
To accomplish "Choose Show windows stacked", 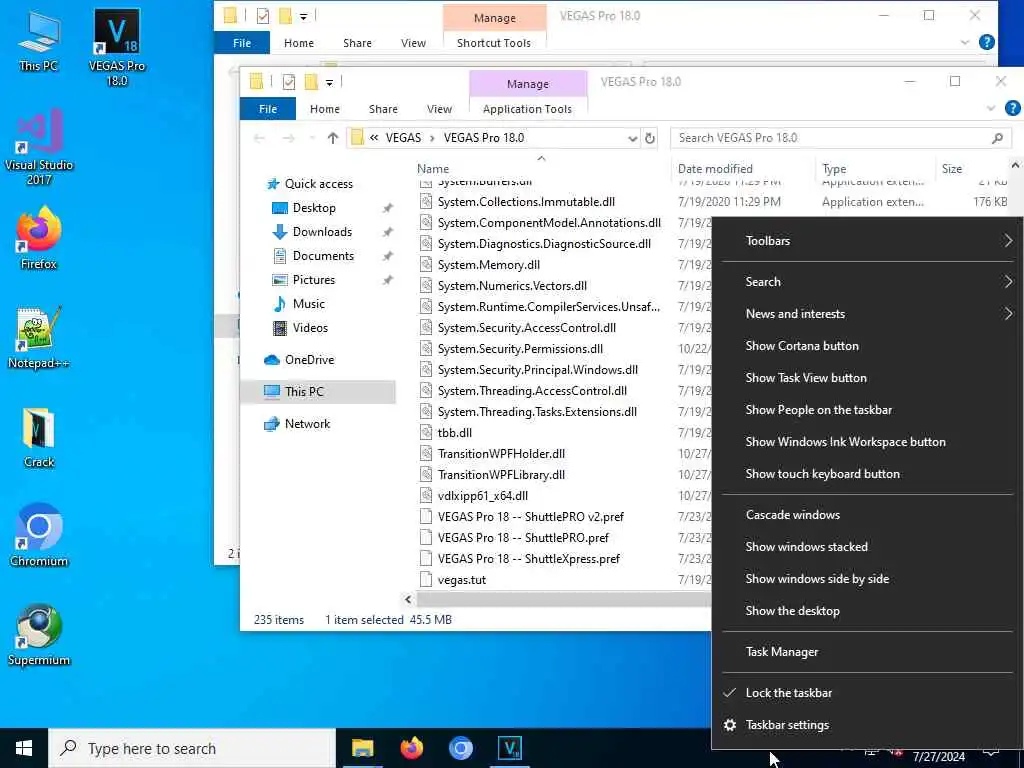I will pyautogui.click(x=867, y=547).
